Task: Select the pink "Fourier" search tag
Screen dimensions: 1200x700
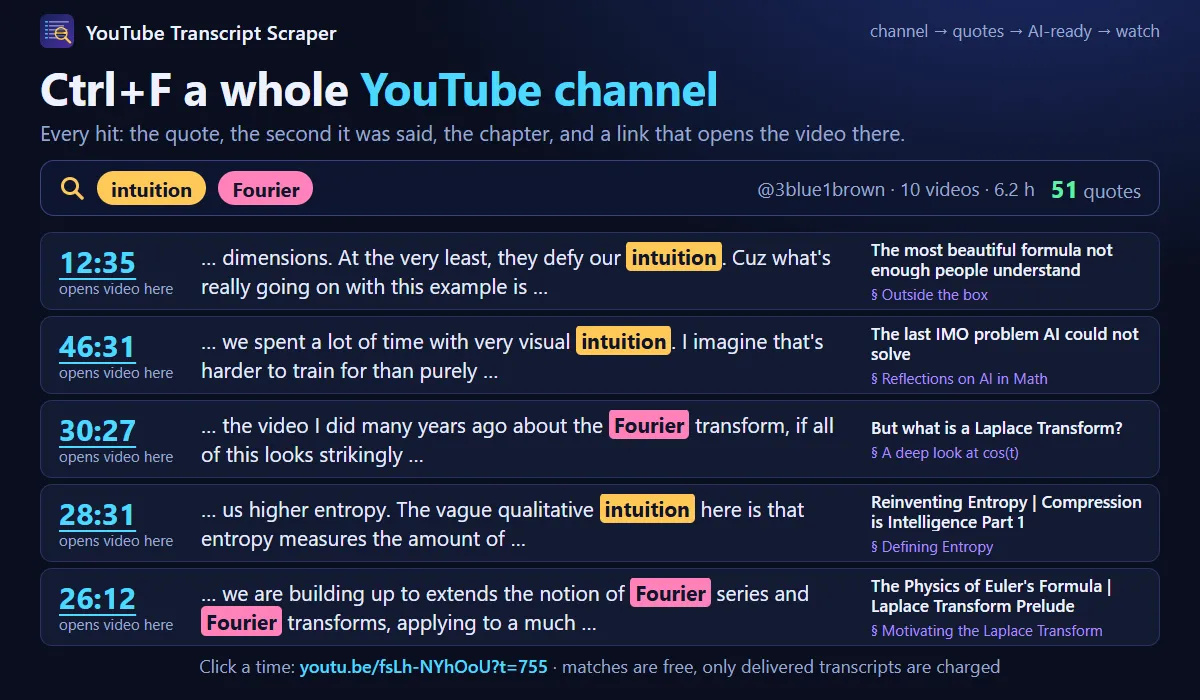Action: coord(265,189)
